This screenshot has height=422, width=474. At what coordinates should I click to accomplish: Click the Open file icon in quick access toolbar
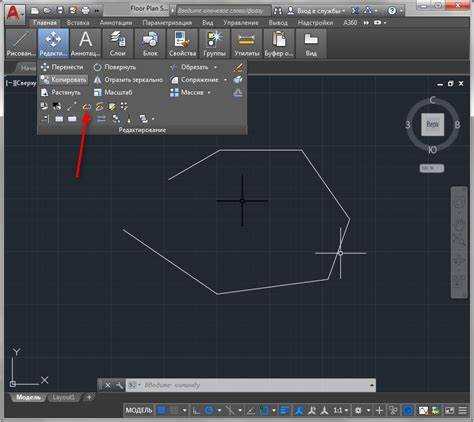47,11
